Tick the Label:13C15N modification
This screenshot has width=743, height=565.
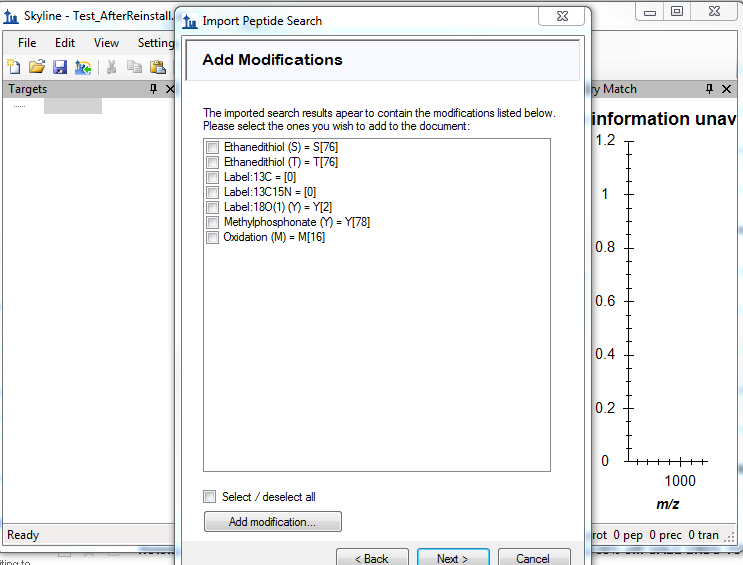click(212, 192)
